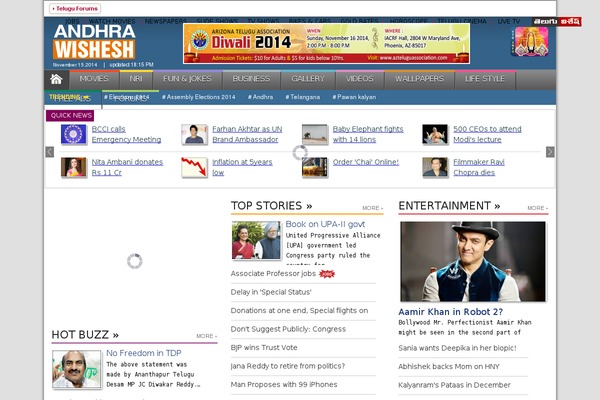Viewport: 600px width, 400px height.
Task: Read BCCI calls Emergency Meeting
Action: coord(126,134)
